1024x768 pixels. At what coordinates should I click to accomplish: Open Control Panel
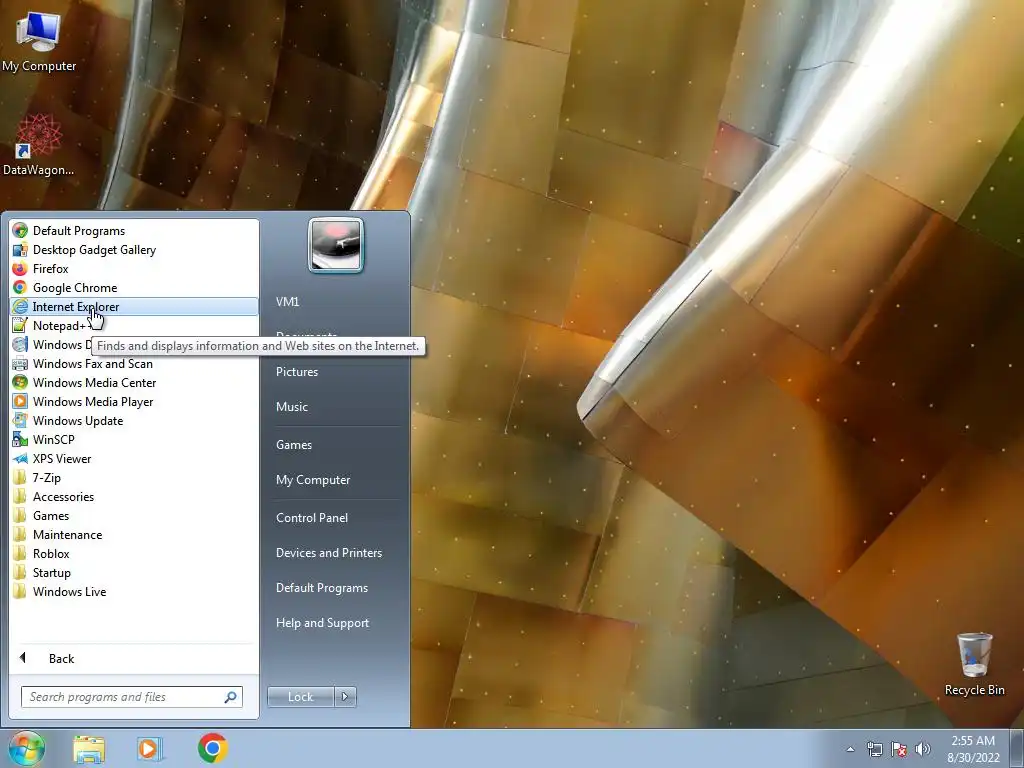point(312,517)
